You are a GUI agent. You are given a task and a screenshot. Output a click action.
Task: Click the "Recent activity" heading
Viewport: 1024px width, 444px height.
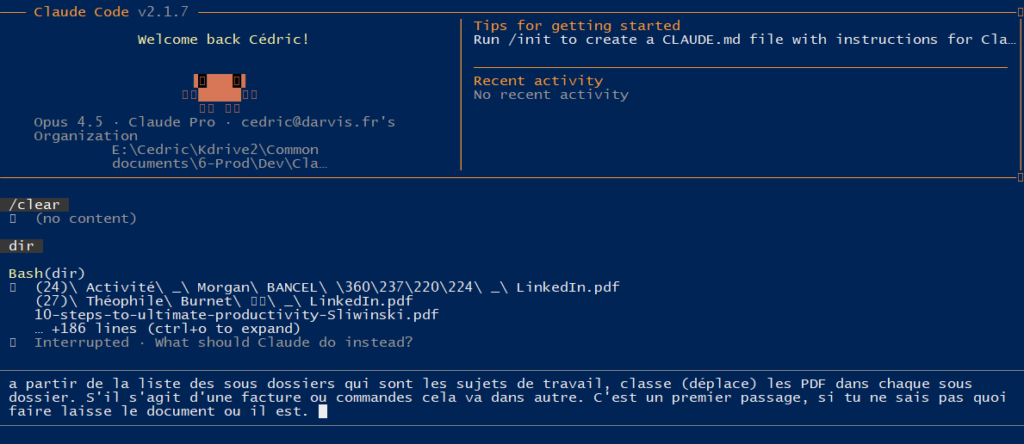click(538, 80)
